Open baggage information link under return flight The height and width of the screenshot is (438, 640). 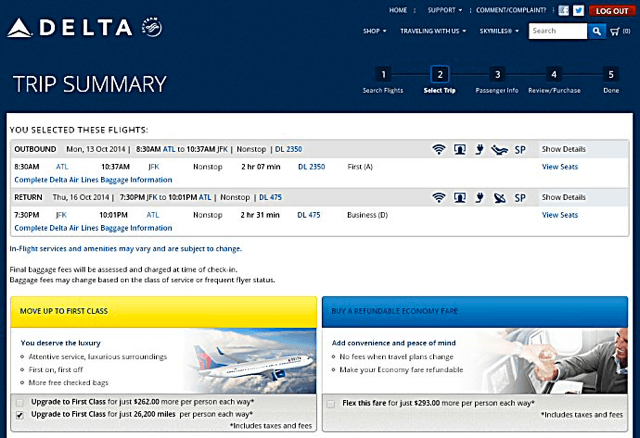pos(93,228)
